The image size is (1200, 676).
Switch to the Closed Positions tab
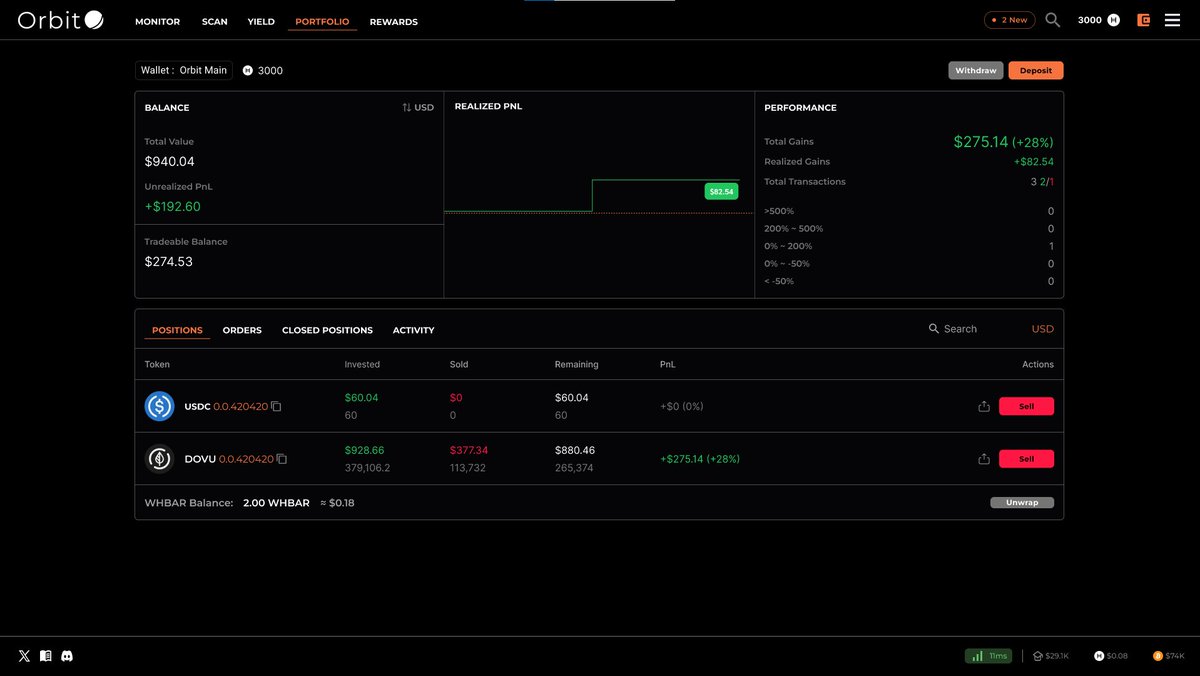coord(327,330)
